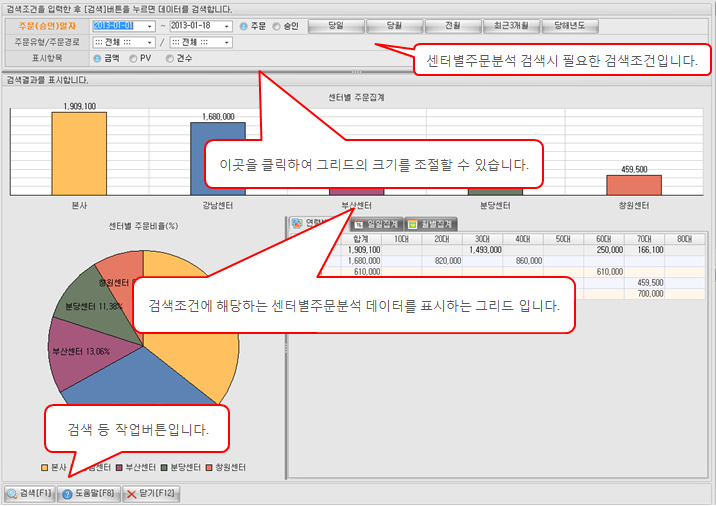
Task: Click the 검색[F1] search button
Action: [29, 494]
